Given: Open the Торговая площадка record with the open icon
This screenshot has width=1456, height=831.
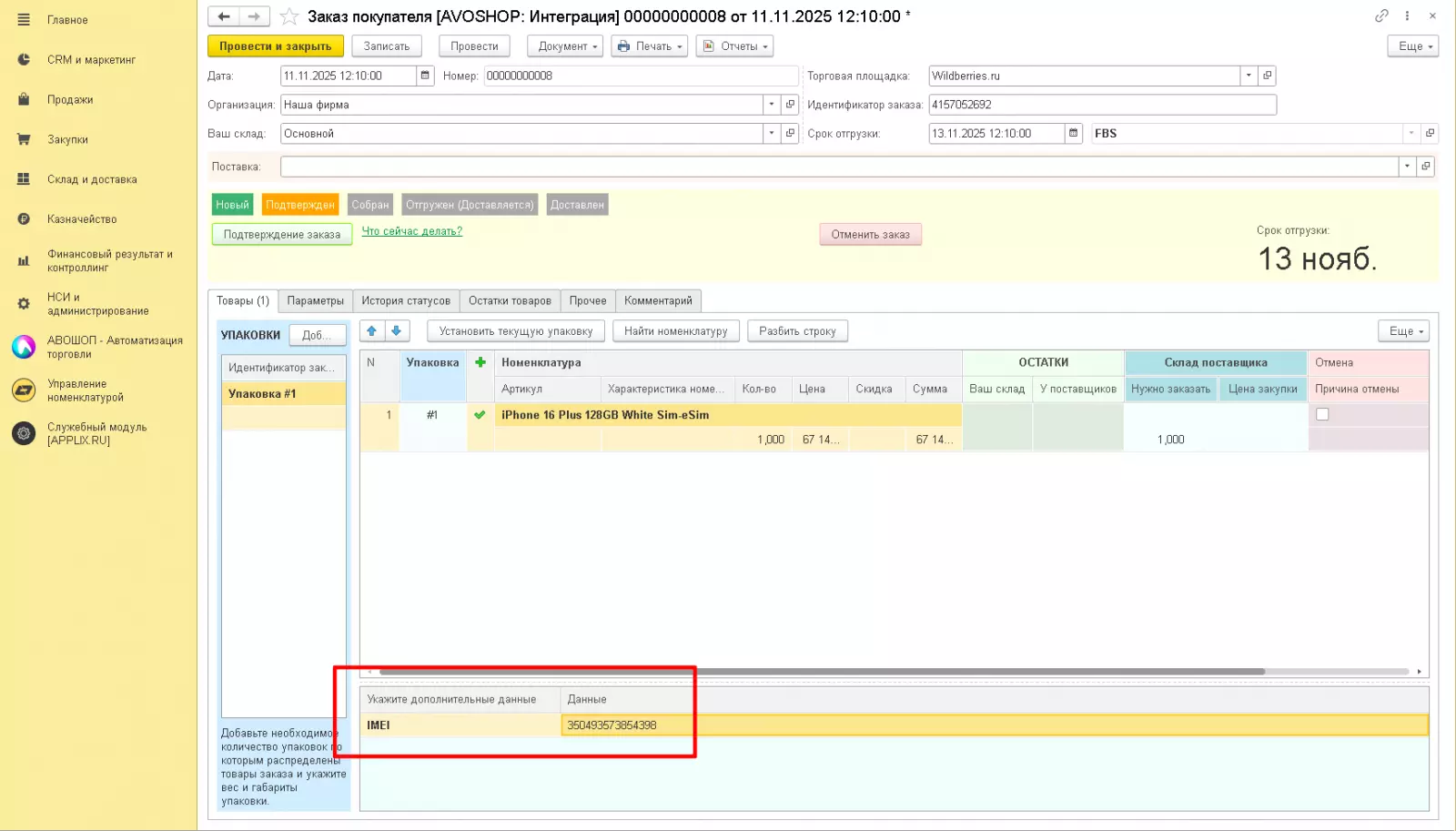Looking at the screenshot, I should (1267, 76).
